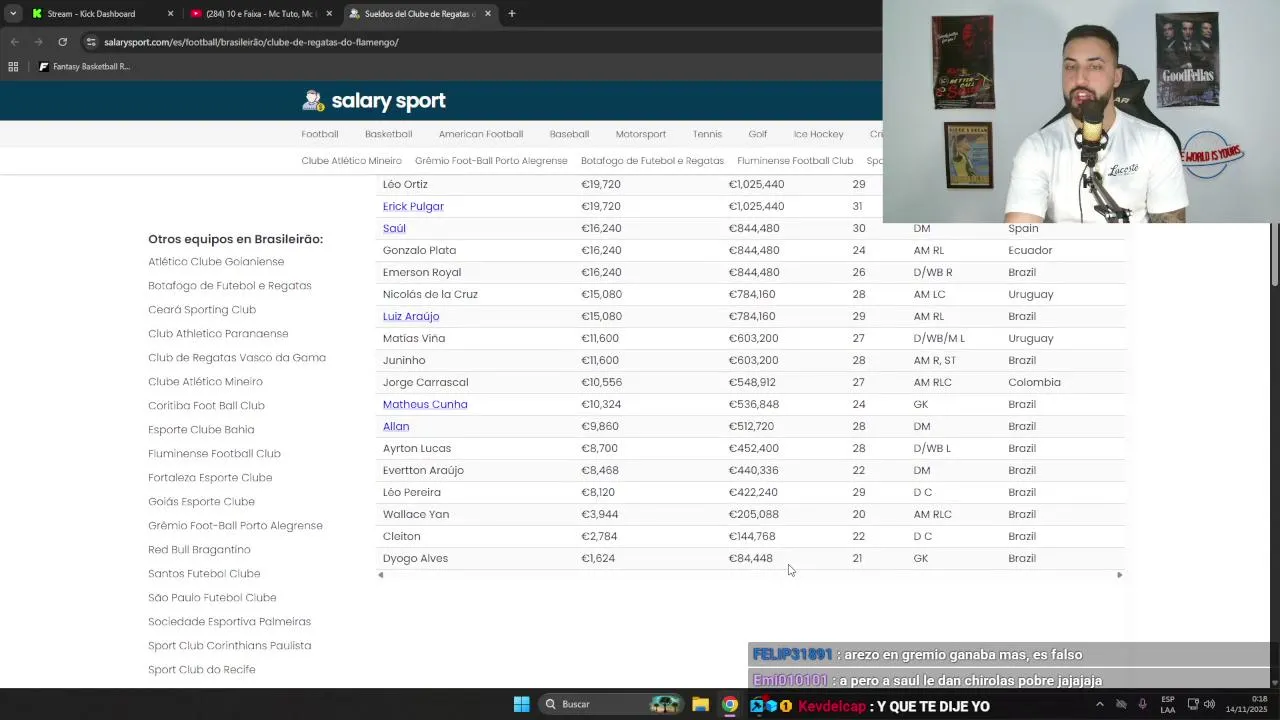
Task: Go back to the previous page
Action: pyautogui.click(x=14, y=42)
